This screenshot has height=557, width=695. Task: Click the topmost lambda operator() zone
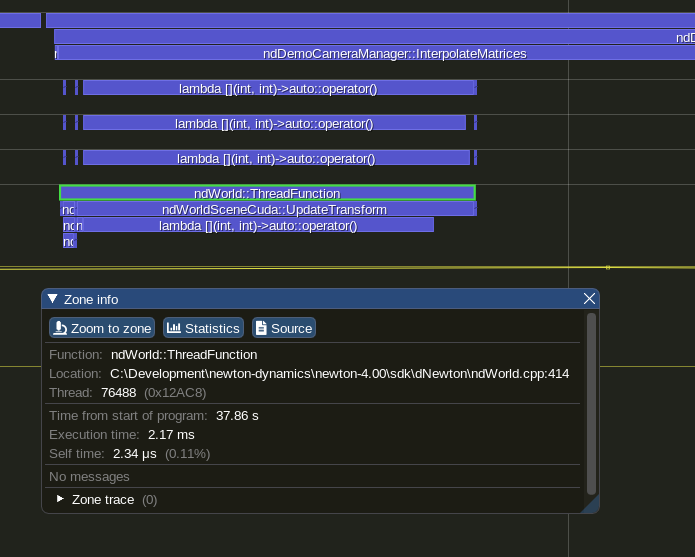tap(278, 88)
